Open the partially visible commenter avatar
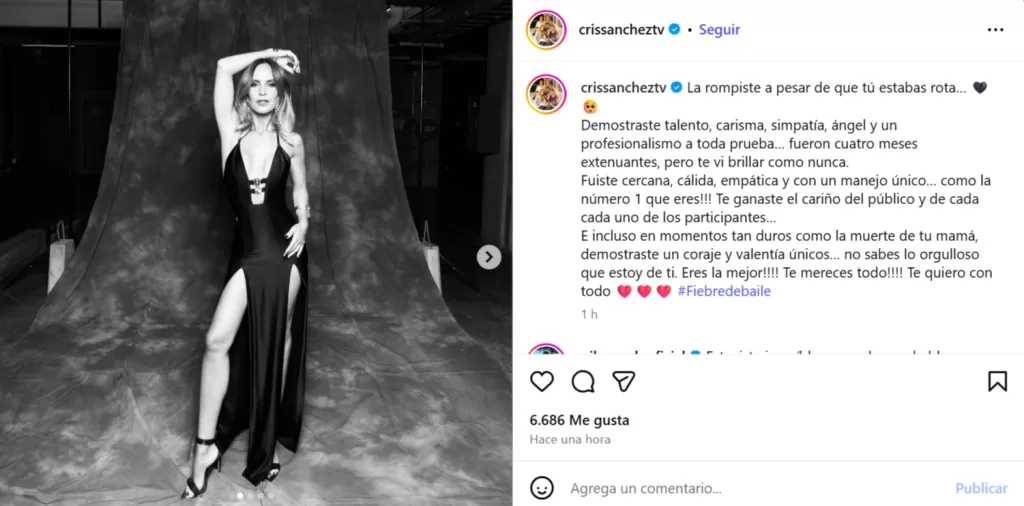 pyautogui.click(x=546, y=349)
